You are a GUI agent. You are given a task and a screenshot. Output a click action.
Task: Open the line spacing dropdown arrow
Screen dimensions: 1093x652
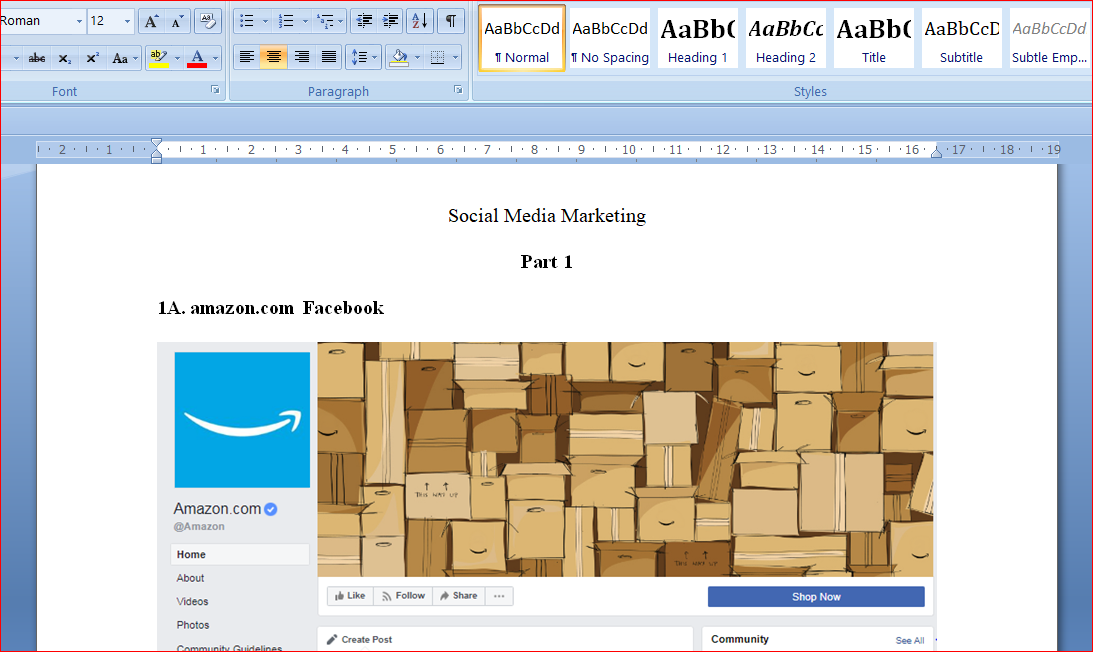pyautogui.click(x=375, y=57)
